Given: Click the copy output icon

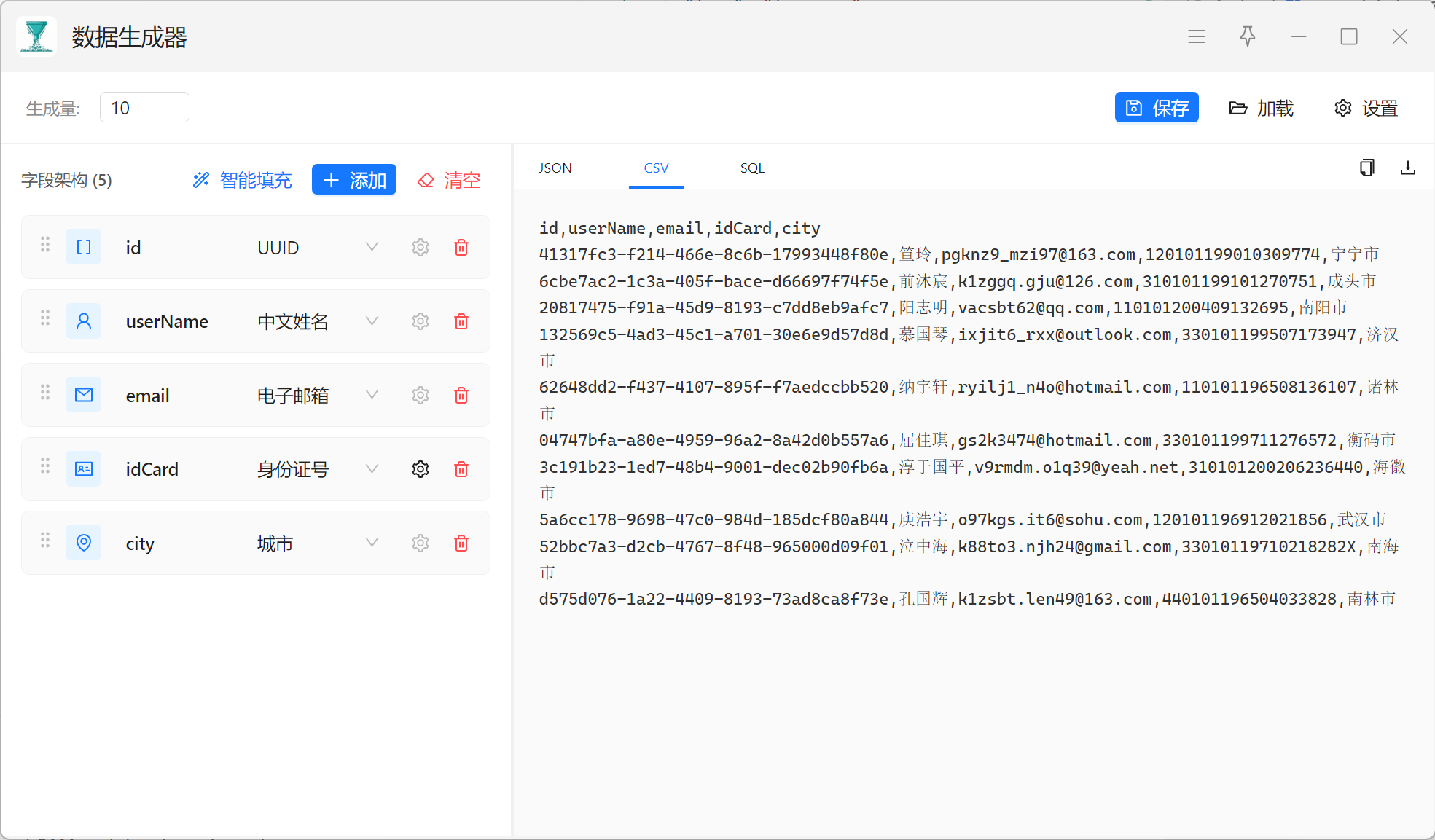Looking at the screenshot, I should pyautogui.click(x=1366, y=168).
